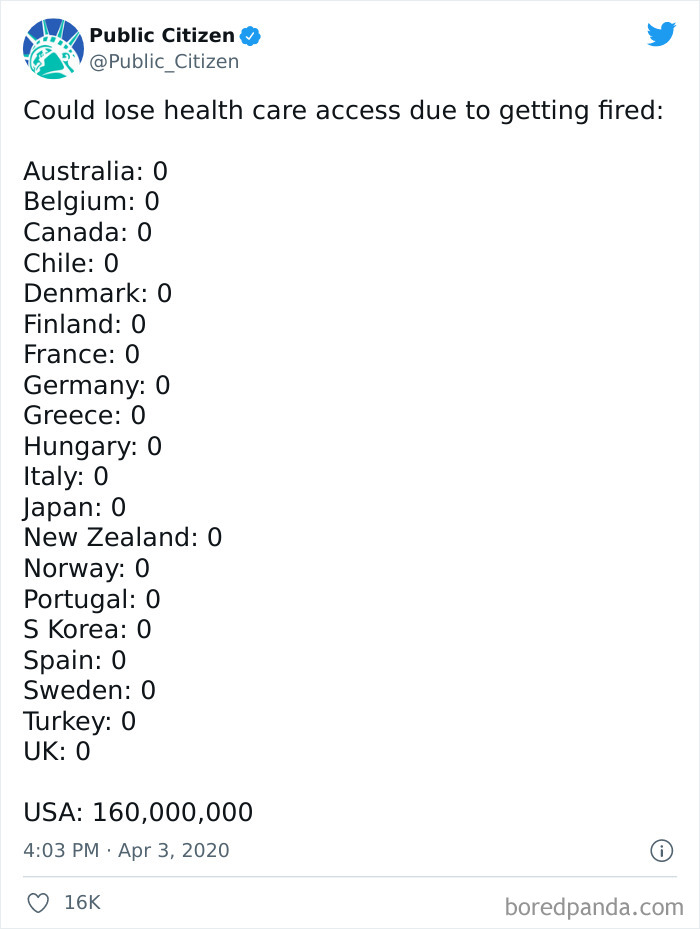Click the Canada: 0 line

(87, 232)
